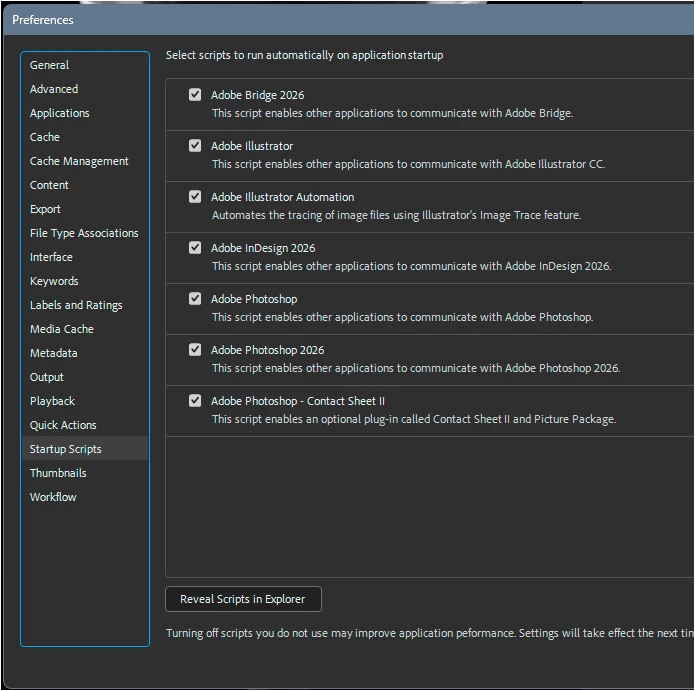Disable the Contact Sheet II script
The height and width of the screenshot is (691, 695).
tap(195, 401)
